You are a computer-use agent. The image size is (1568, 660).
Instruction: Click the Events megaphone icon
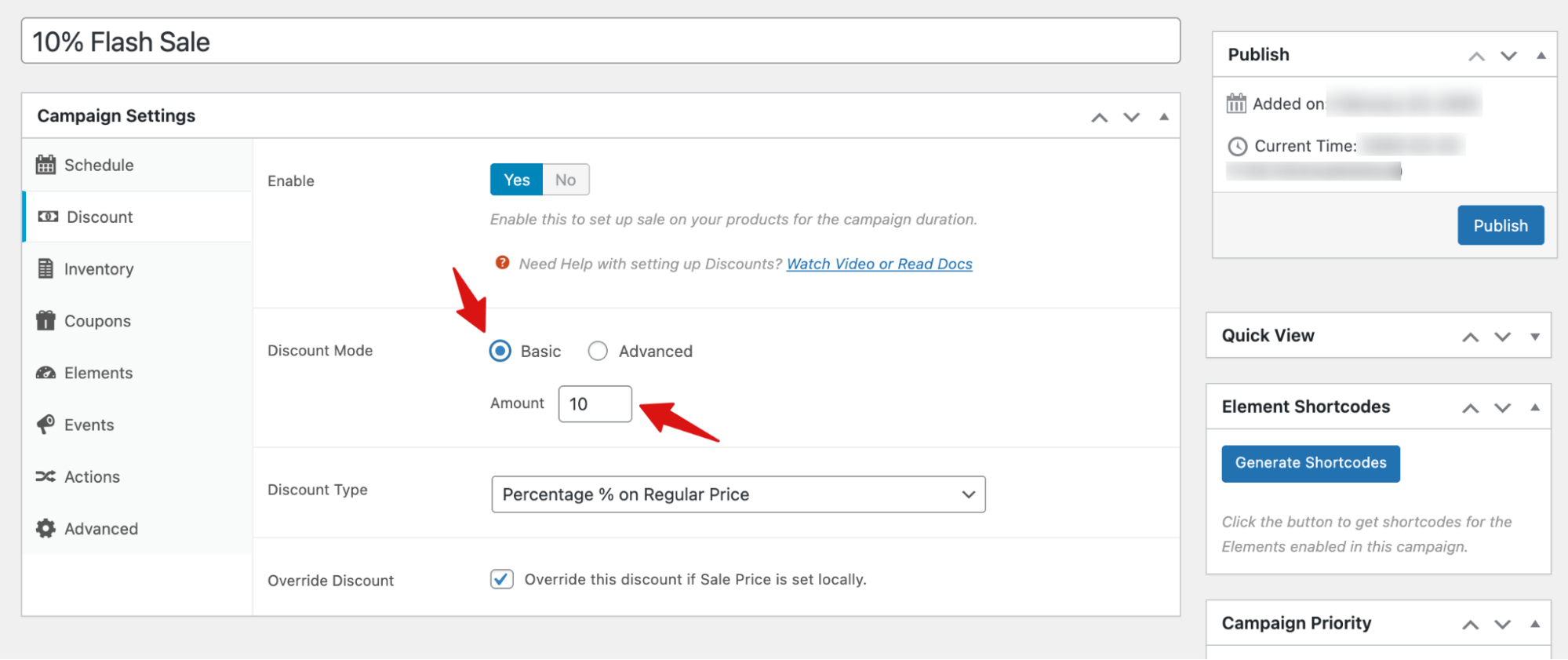click(45, 425)
